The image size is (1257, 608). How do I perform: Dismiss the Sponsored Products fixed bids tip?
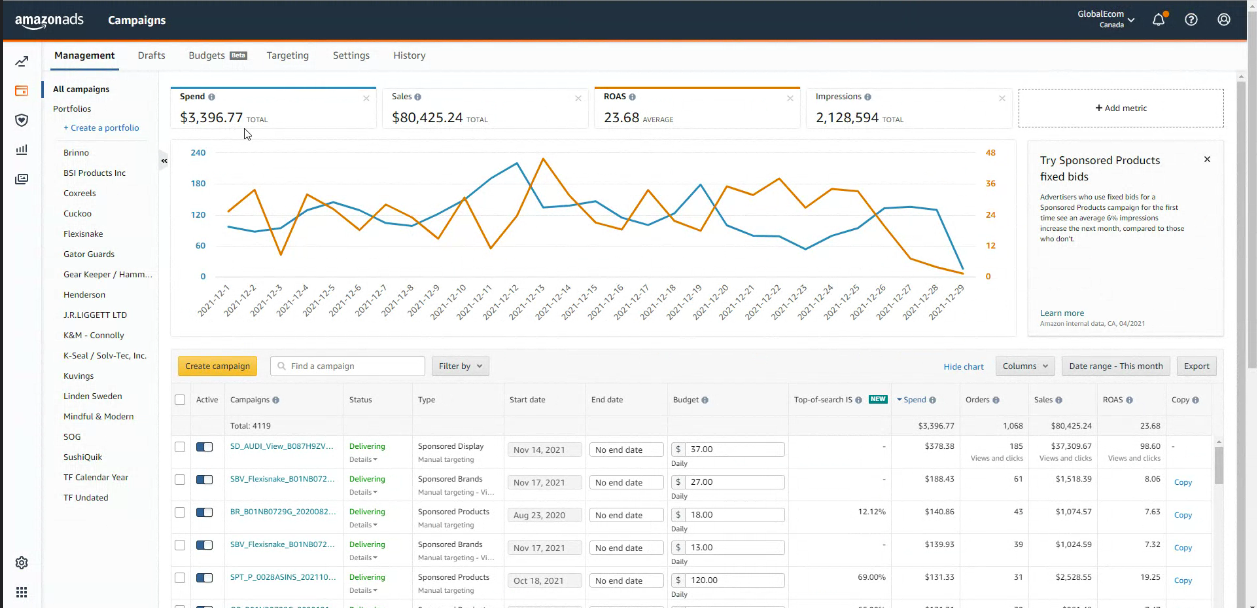[1207, 160]
